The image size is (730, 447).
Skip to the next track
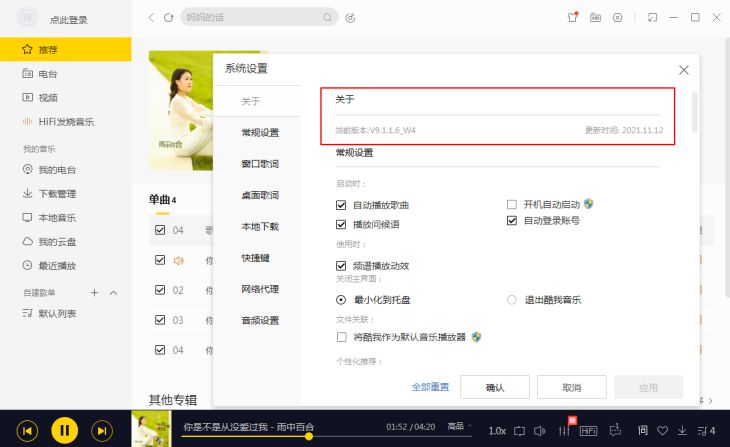coord(102,431)
